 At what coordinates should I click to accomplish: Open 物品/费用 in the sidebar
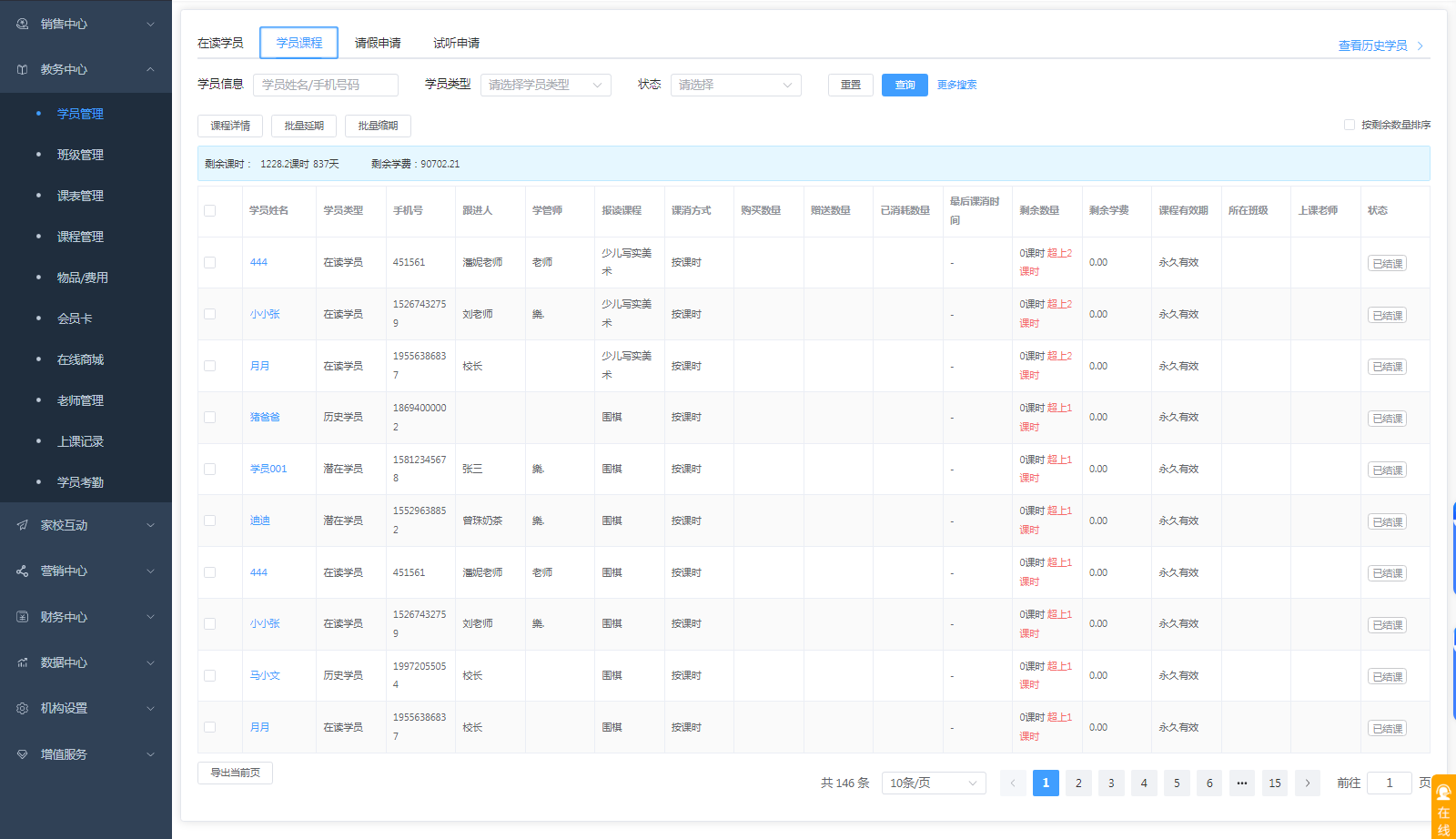[83, 278]
